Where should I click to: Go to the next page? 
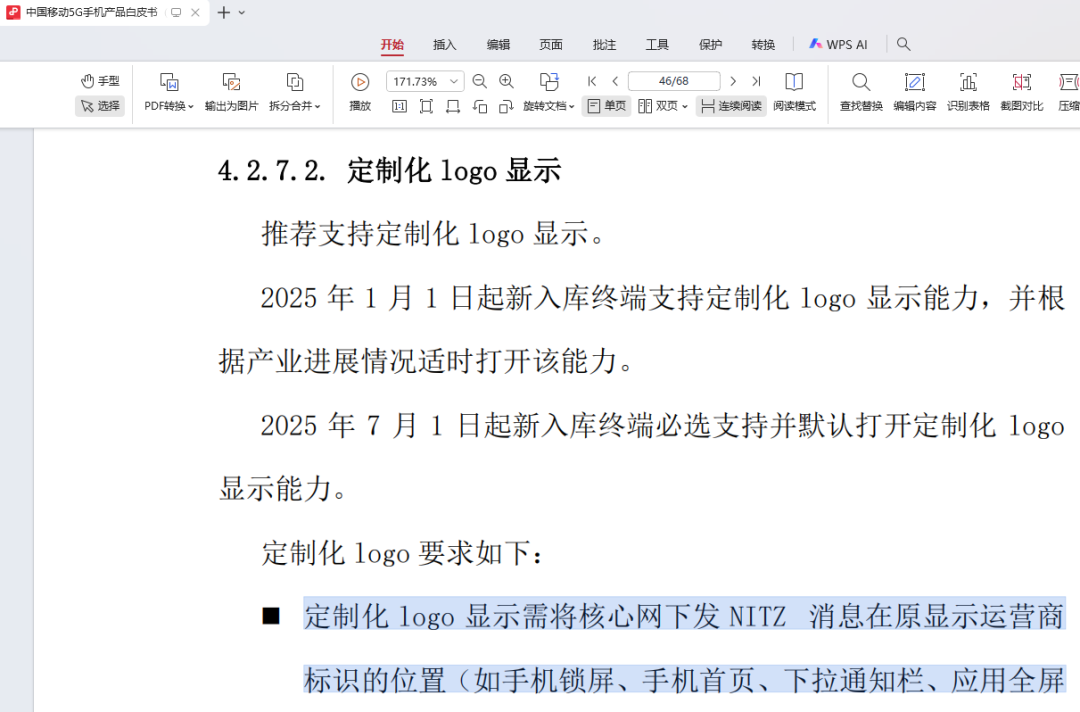coord(733,81)
